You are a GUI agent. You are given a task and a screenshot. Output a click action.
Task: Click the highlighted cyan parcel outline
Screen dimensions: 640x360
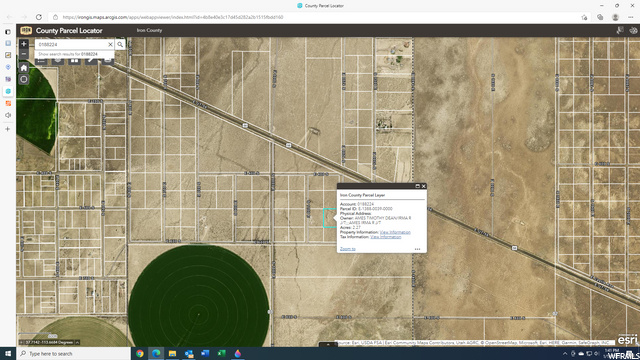pyautogui.click(x=329, y=218)
